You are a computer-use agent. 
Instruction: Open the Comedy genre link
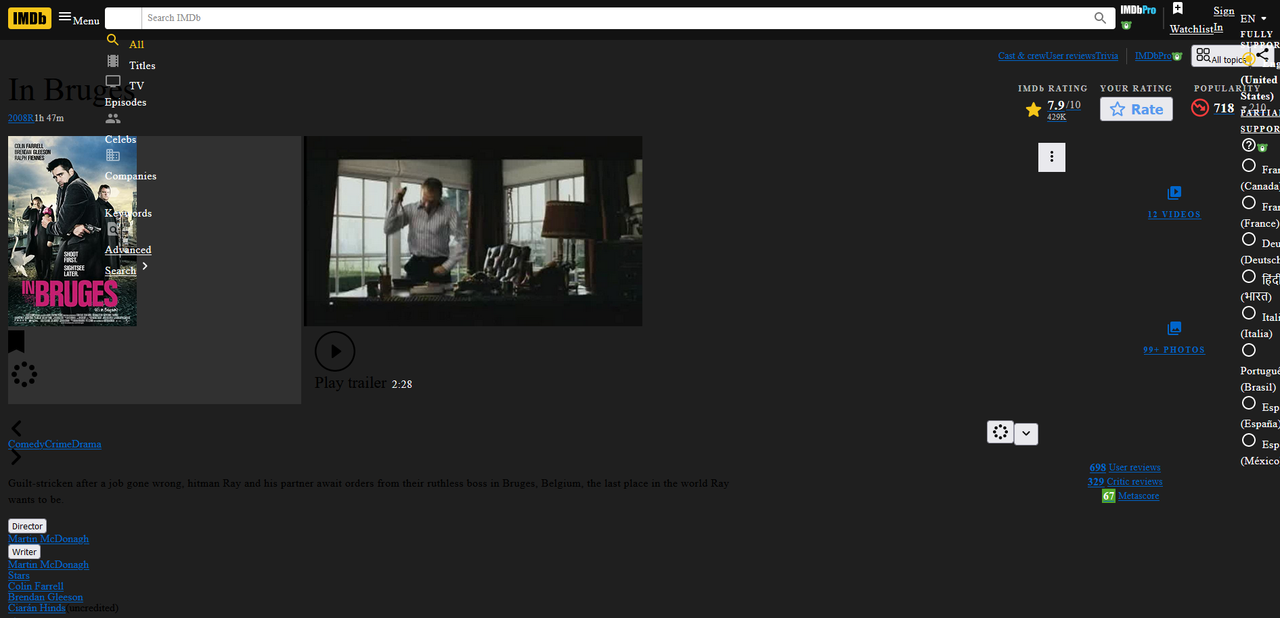[26, 444]
